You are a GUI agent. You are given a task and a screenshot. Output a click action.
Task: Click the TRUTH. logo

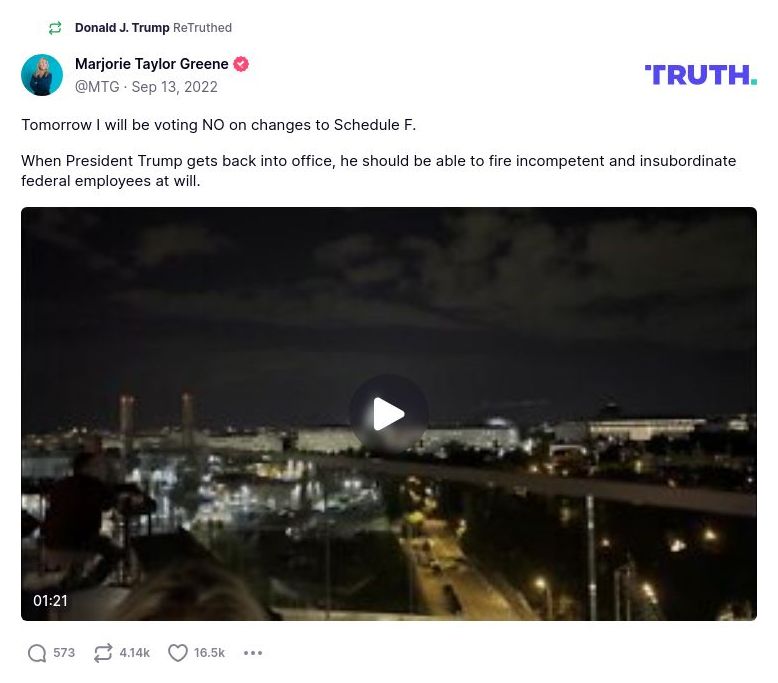pos(700,75)
